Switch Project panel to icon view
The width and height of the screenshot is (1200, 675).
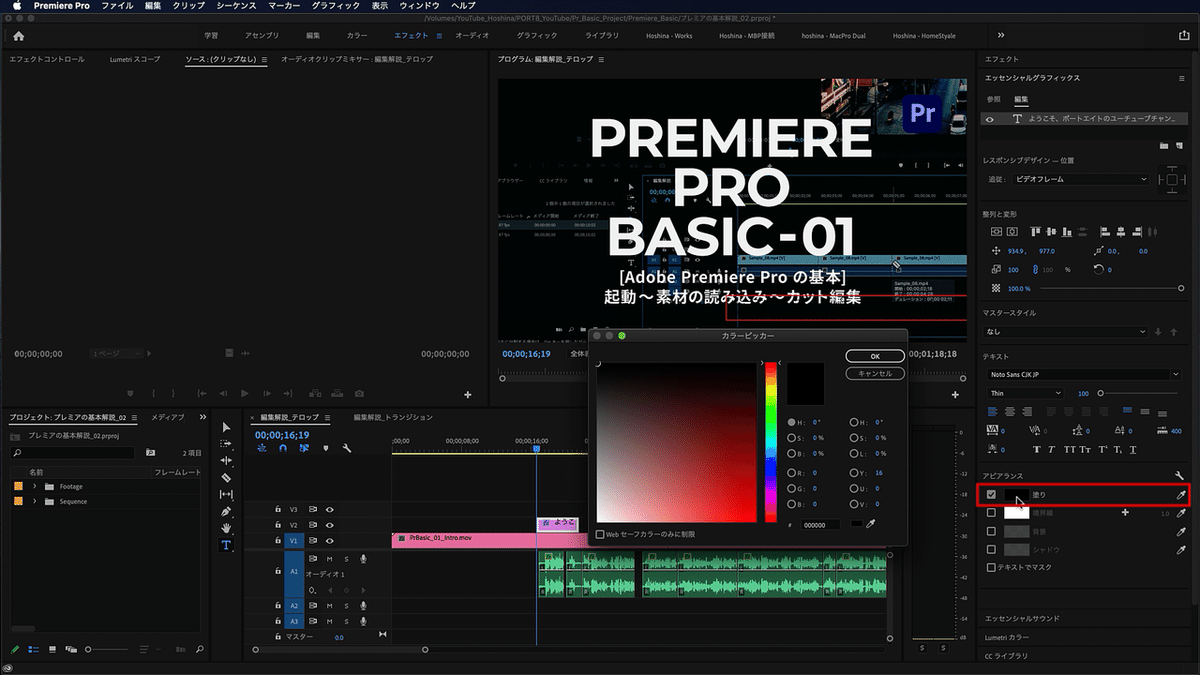51,649
